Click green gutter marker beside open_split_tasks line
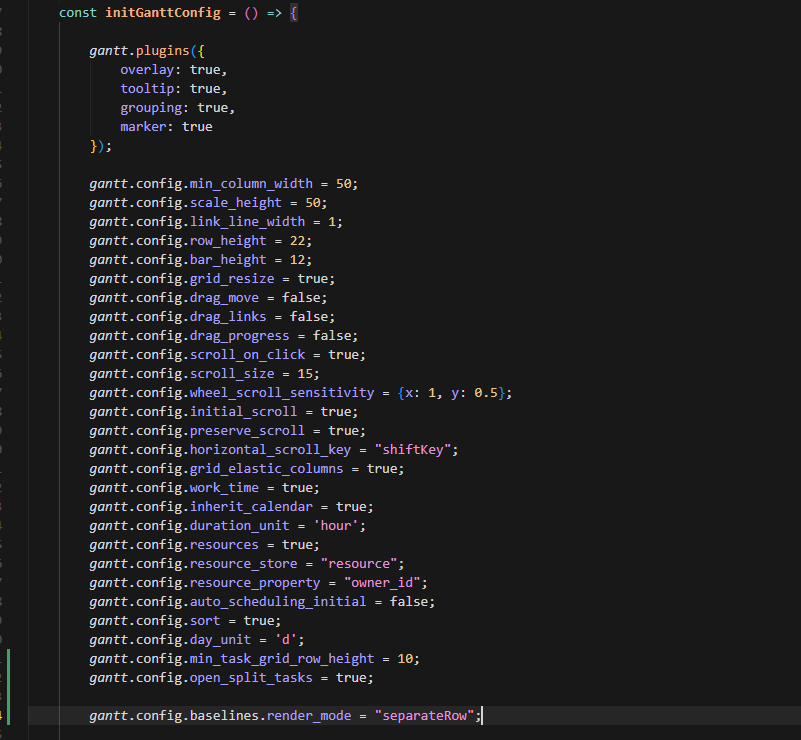 coord(8,678)
